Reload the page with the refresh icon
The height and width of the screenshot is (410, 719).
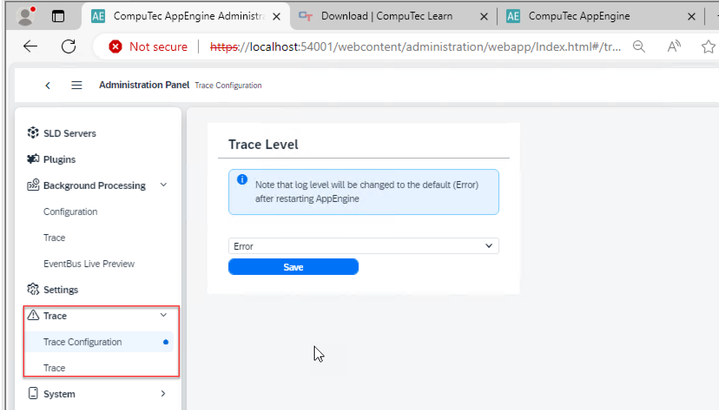click(69, 47)
